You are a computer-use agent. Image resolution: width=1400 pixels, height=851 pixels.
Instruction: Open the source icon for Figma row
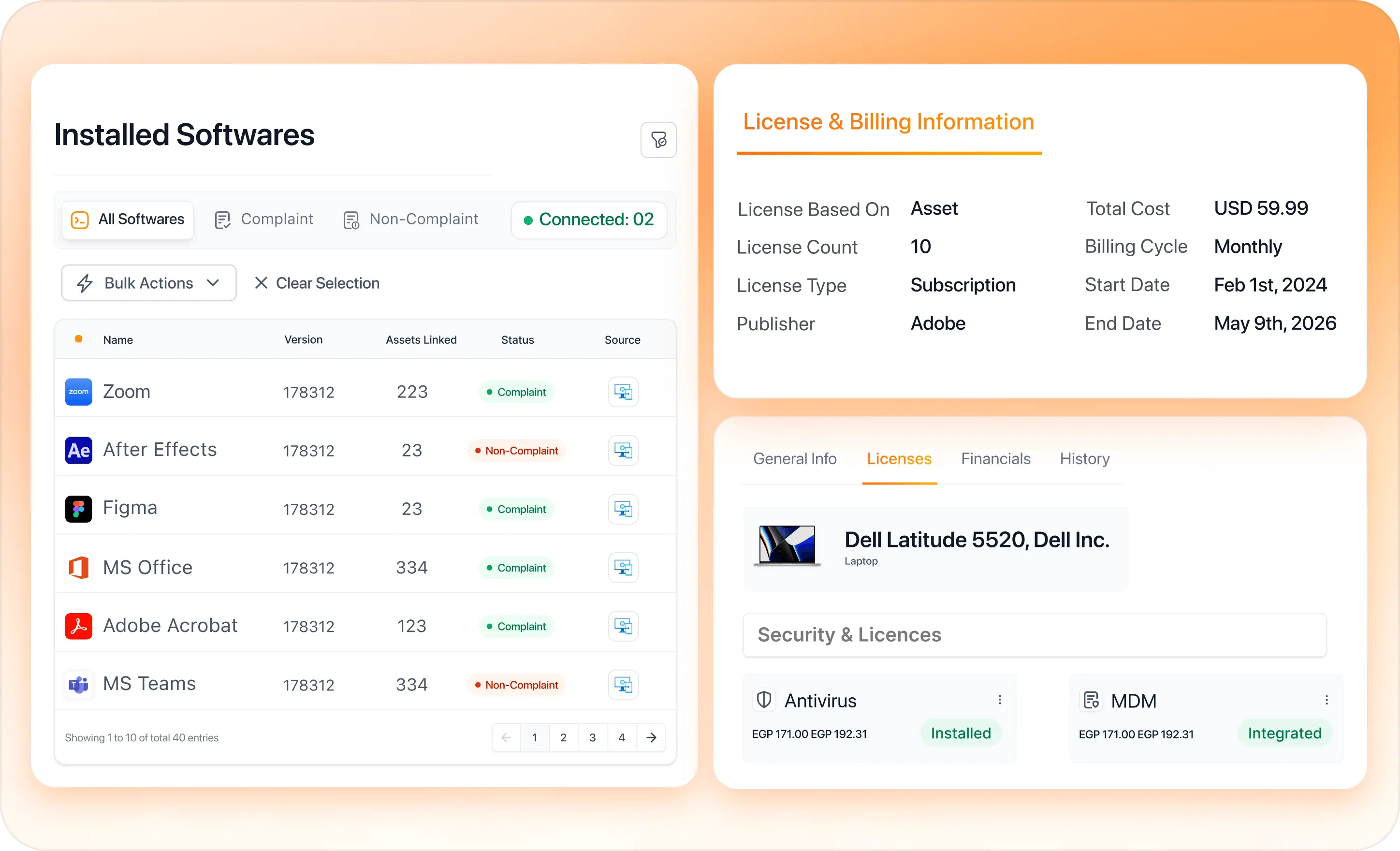pyautogui.click(x=623, y=509)
